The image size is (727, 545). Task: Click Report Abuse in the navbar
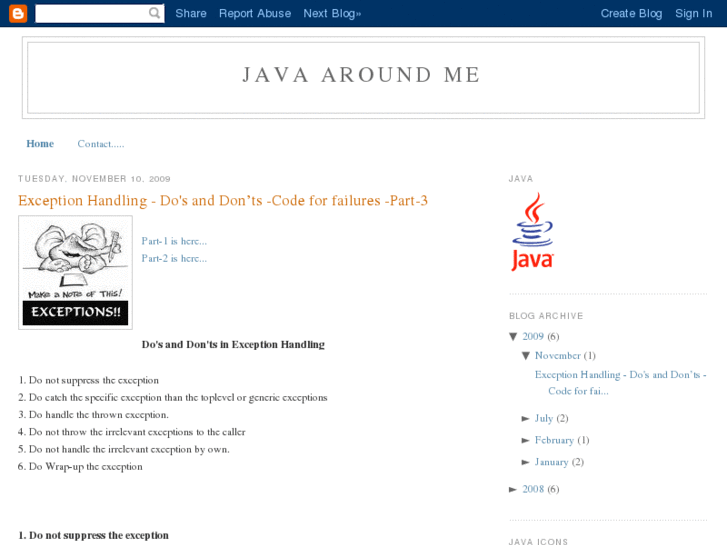point(255,13)
